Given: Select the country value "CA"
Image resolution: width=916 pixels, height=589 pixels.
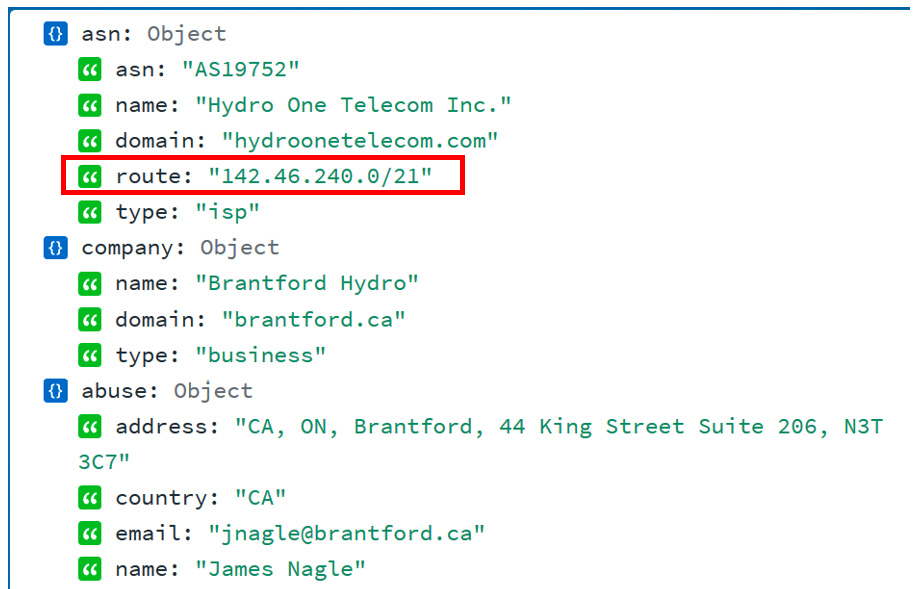Looking at the screenshot, I should [261, 498].
